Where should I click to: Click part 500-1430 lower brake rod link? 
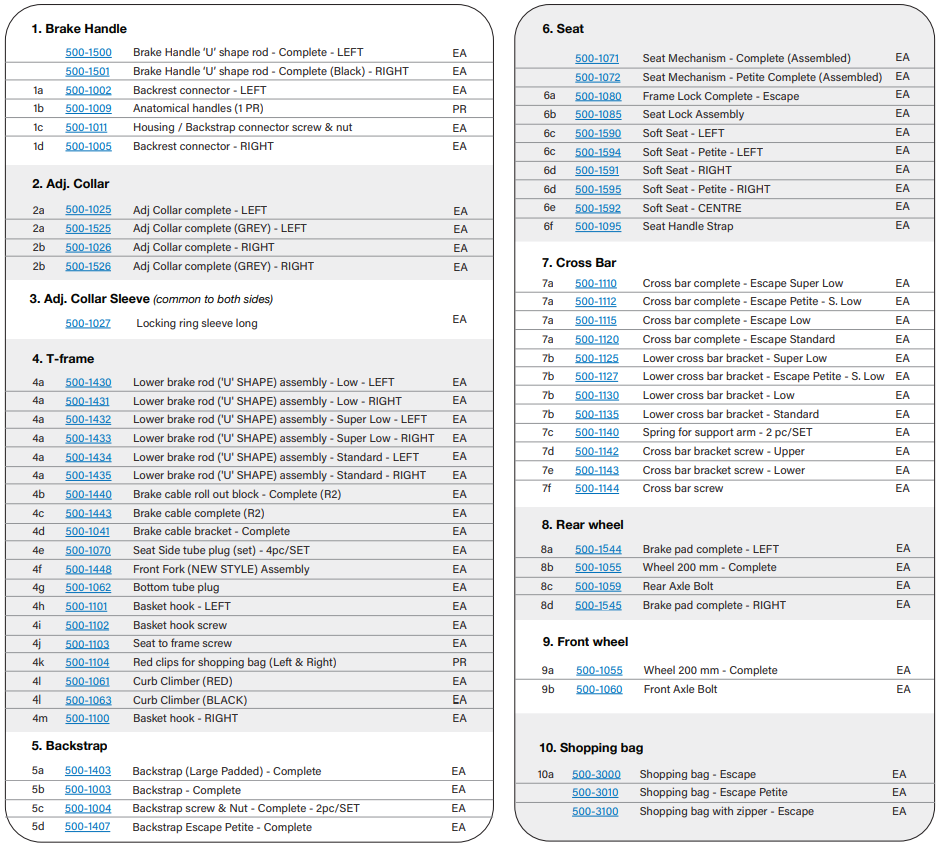88,383
